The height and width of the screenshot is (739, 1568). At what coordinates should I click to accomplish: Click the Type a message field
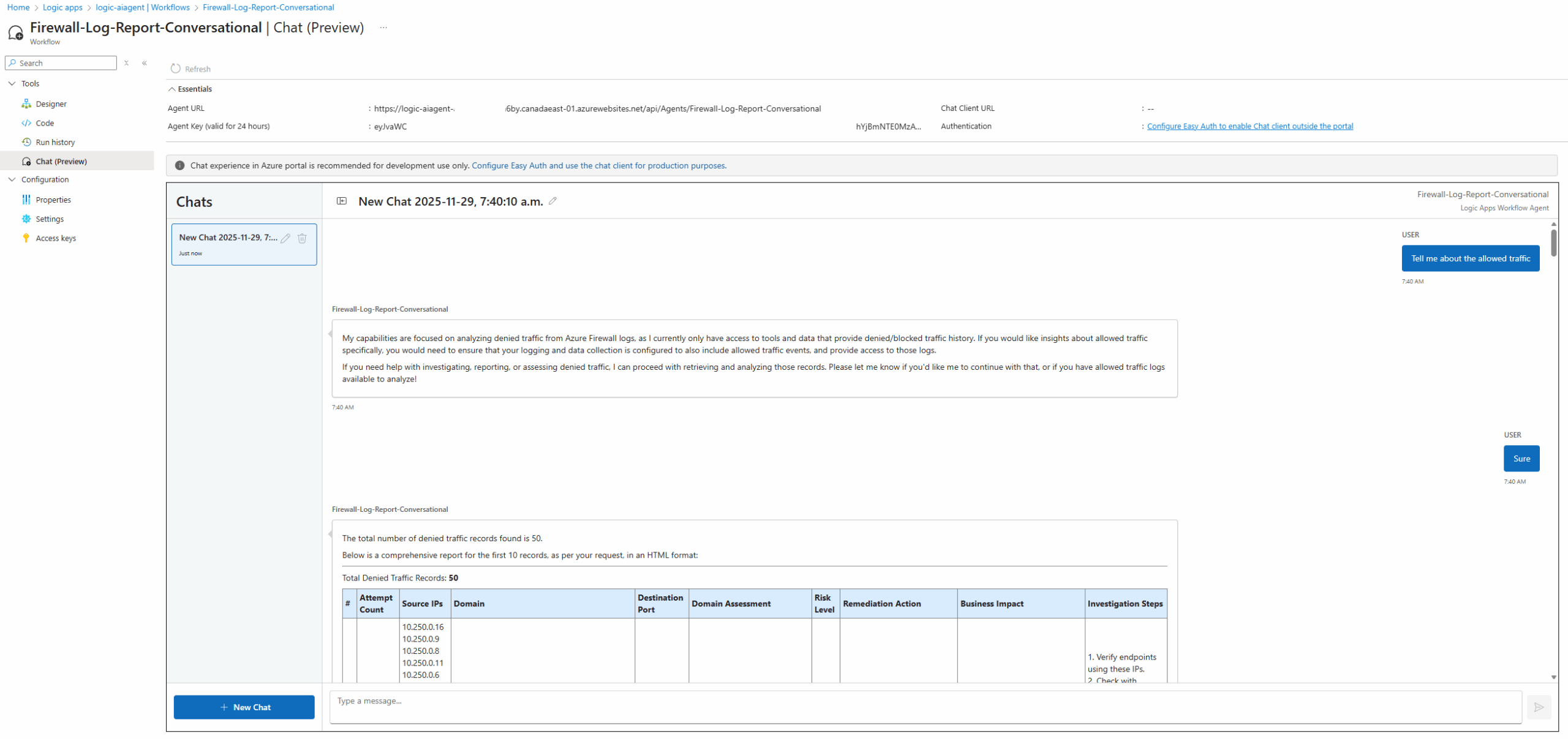925,706
